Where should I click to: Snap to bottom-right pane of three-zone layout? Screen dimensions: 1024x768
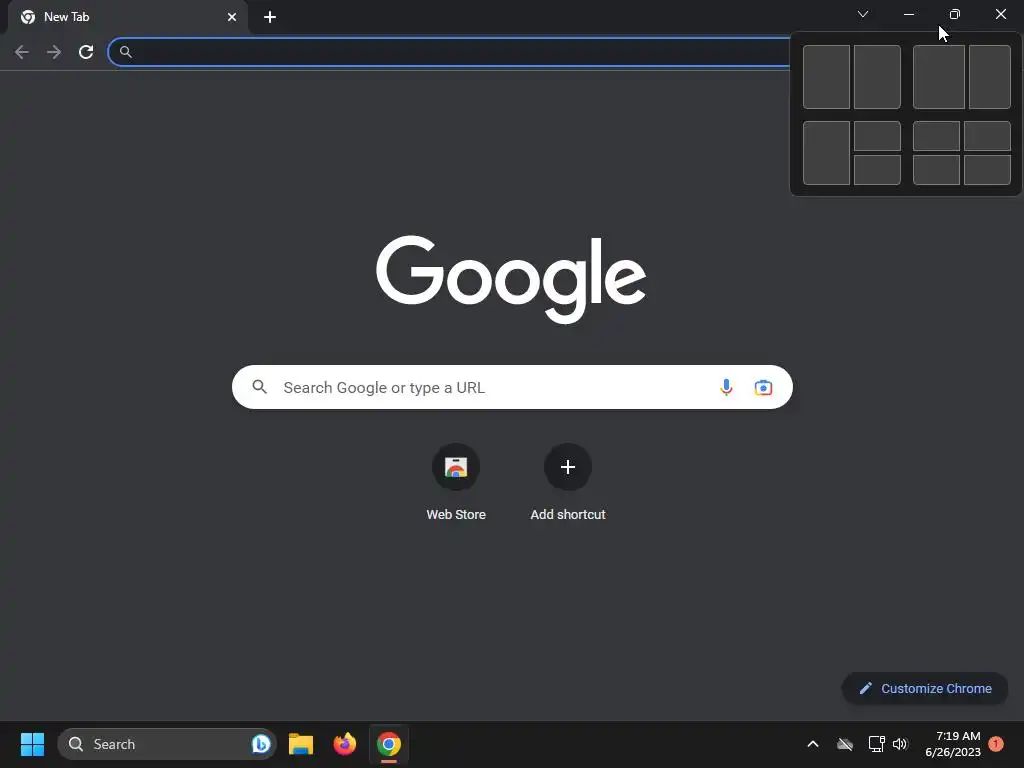click(x=877, y=170)
